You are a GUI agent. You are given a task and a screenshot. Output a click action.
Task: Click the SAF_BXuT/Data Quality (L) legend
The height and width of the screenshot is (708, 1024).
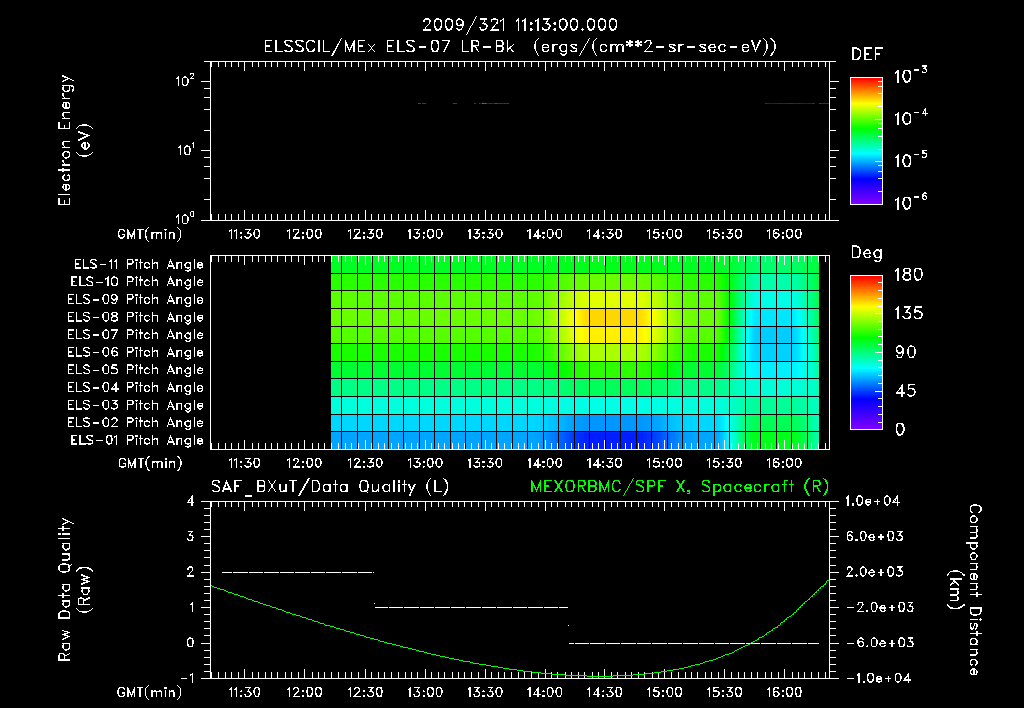[330, 487]
